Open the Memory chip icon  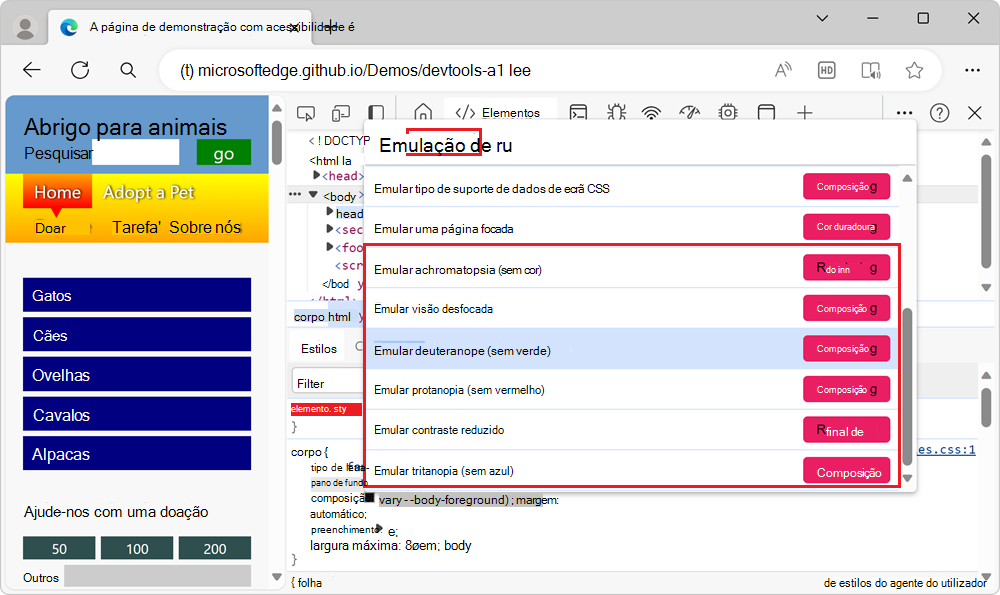tap(728, 113)
